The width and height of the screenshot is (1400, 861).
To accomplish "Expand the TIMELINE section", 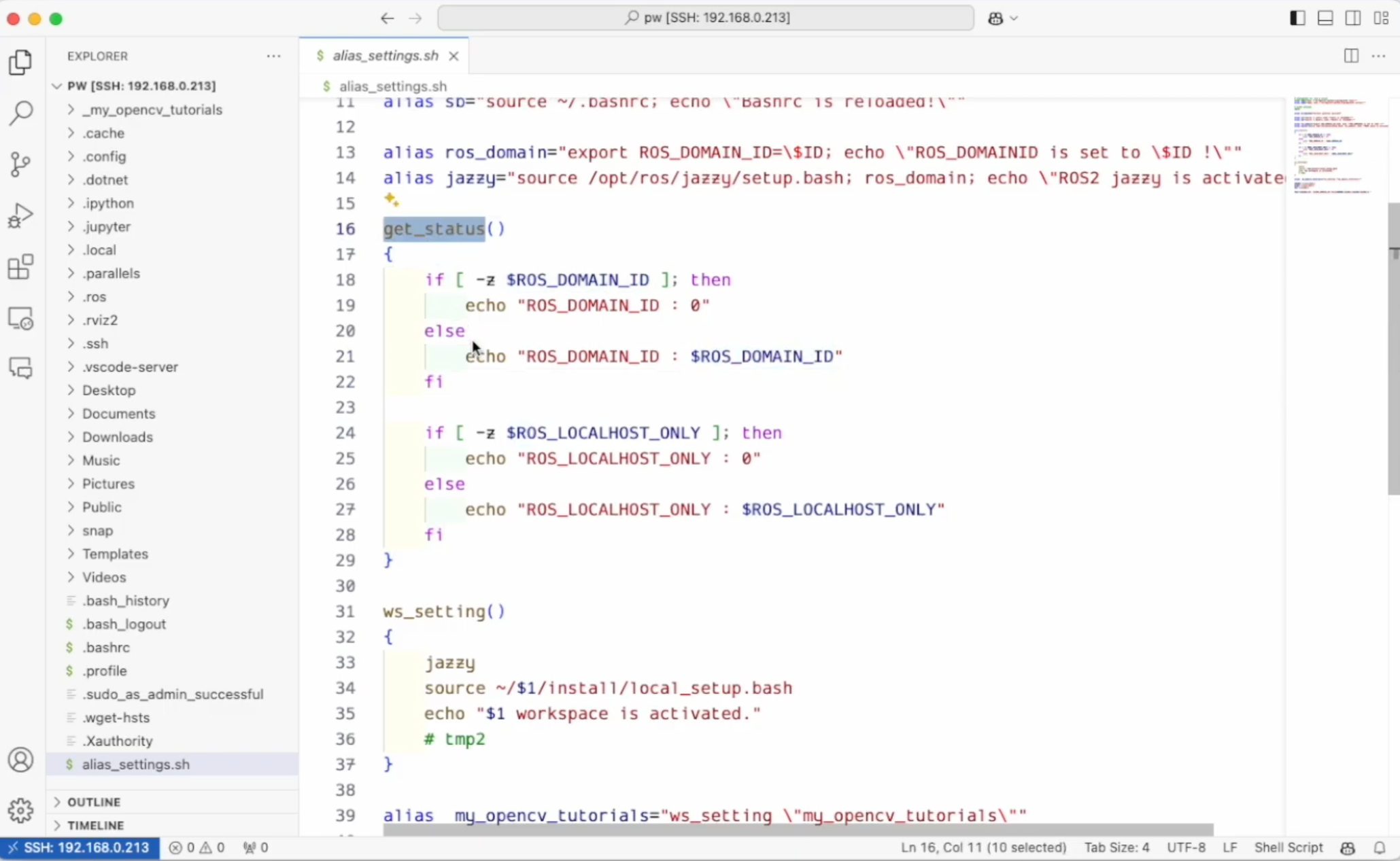I will pos(95,825).
